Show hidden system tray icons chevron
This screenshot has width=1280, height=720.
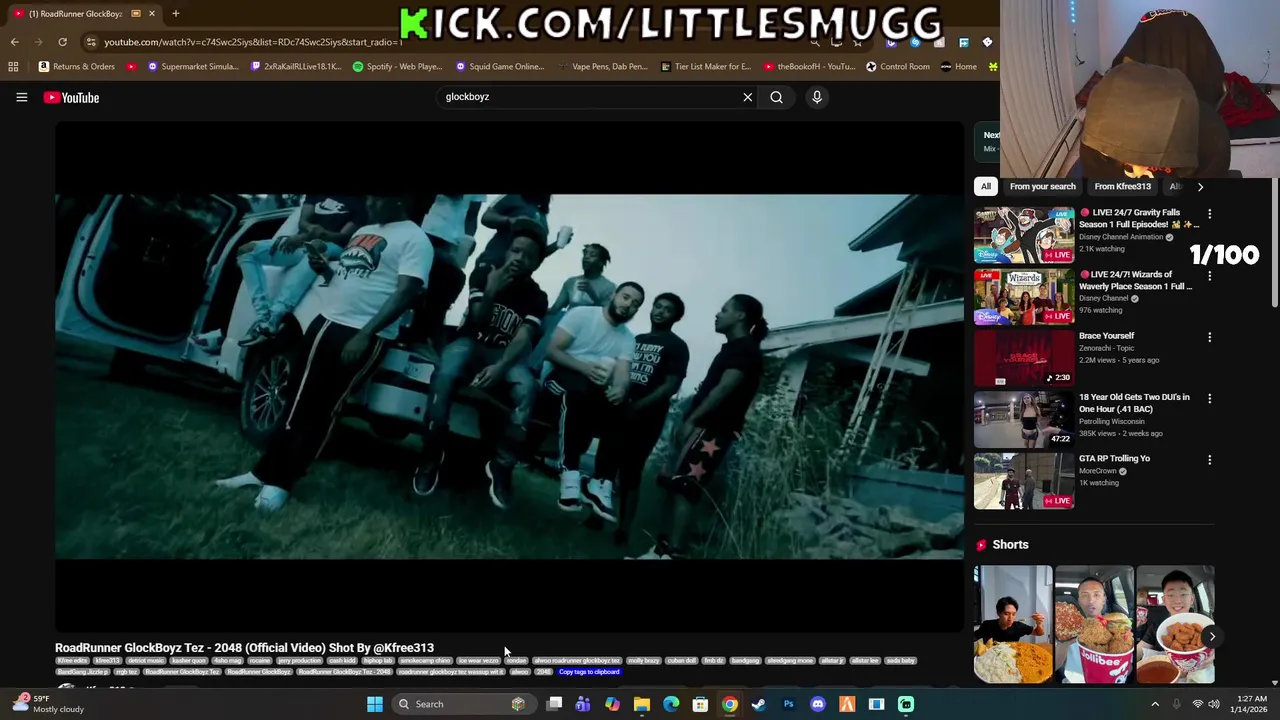[x=1155, y=704]
